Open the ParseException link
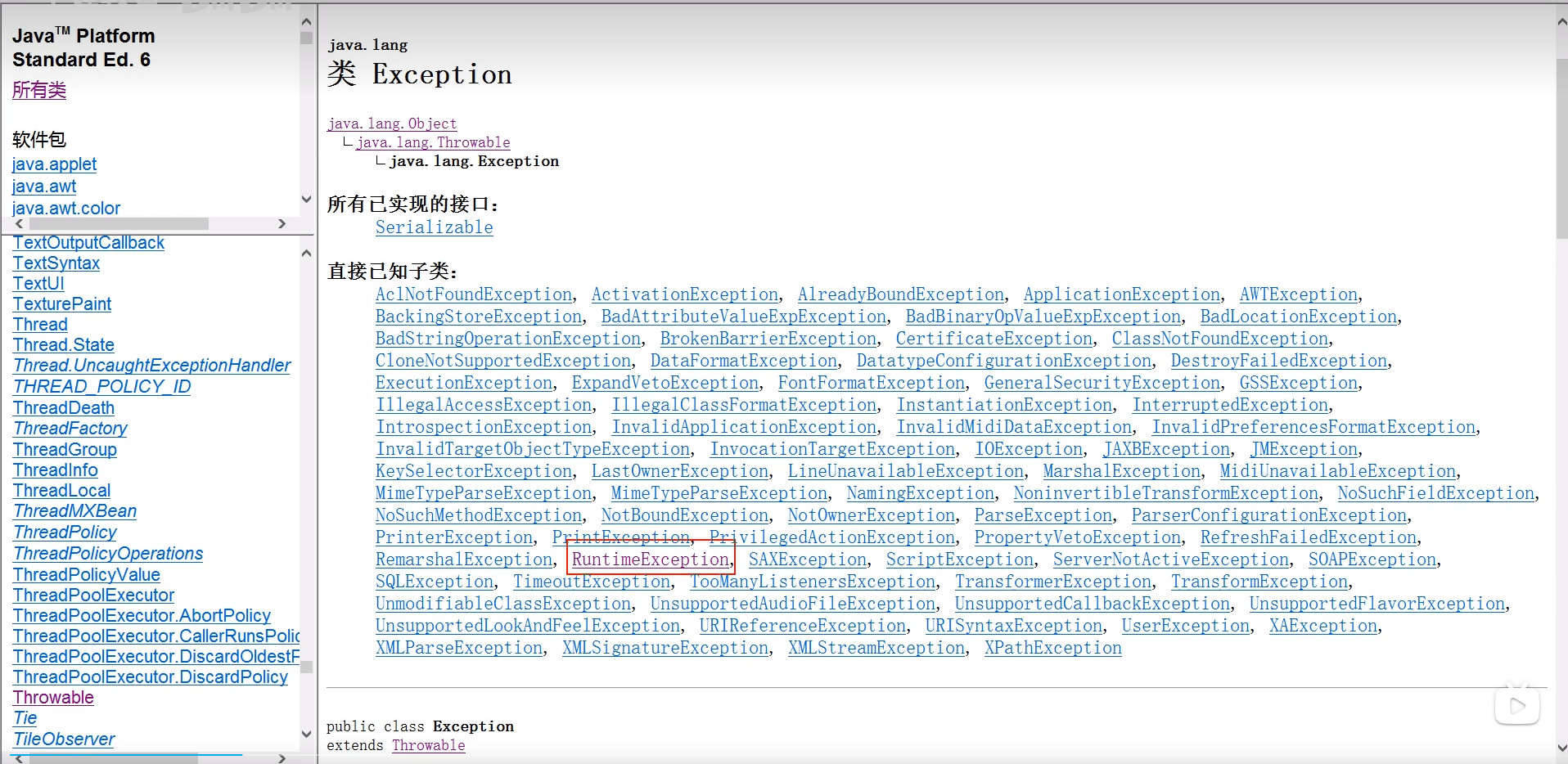Screen dimensions: 1568x764 [x=1043, y=515]
